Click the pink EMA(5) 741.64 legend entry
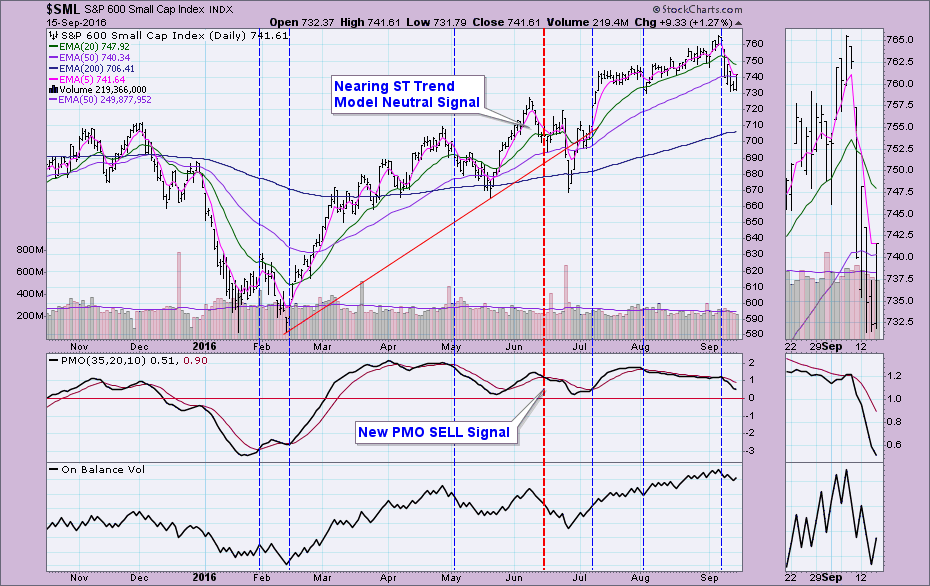 87,79
